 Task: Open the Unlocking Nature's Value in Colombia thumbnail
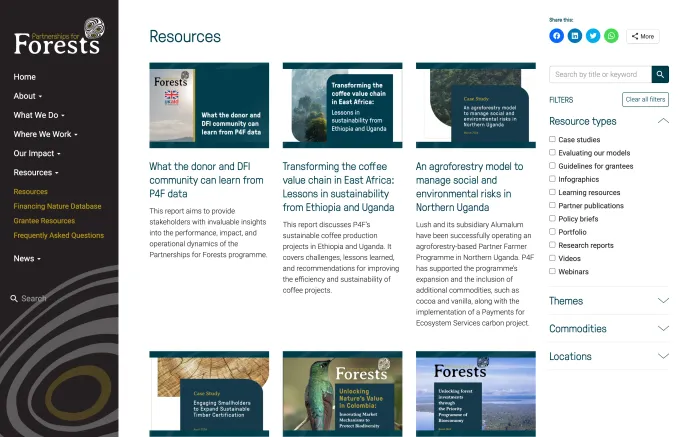[342, 394]
